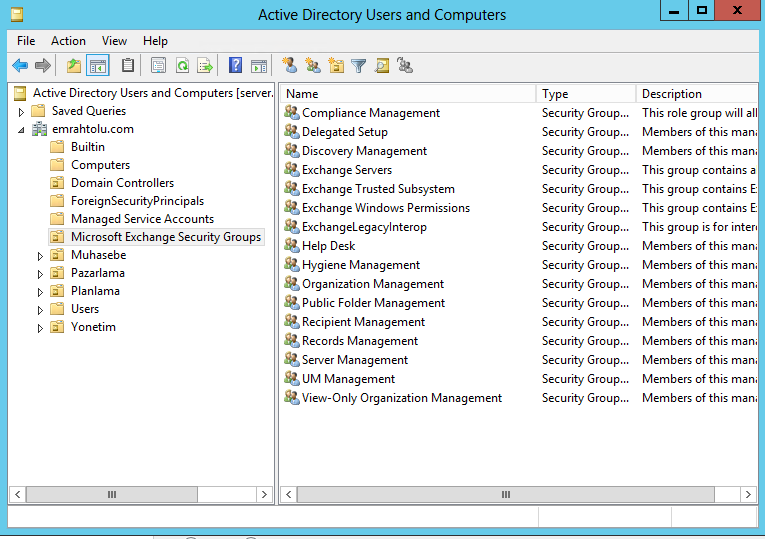Image resolution: width=765 pixels, height=539 pixels.
Task: Go back with the blue Back arrow
Action: 20,65
